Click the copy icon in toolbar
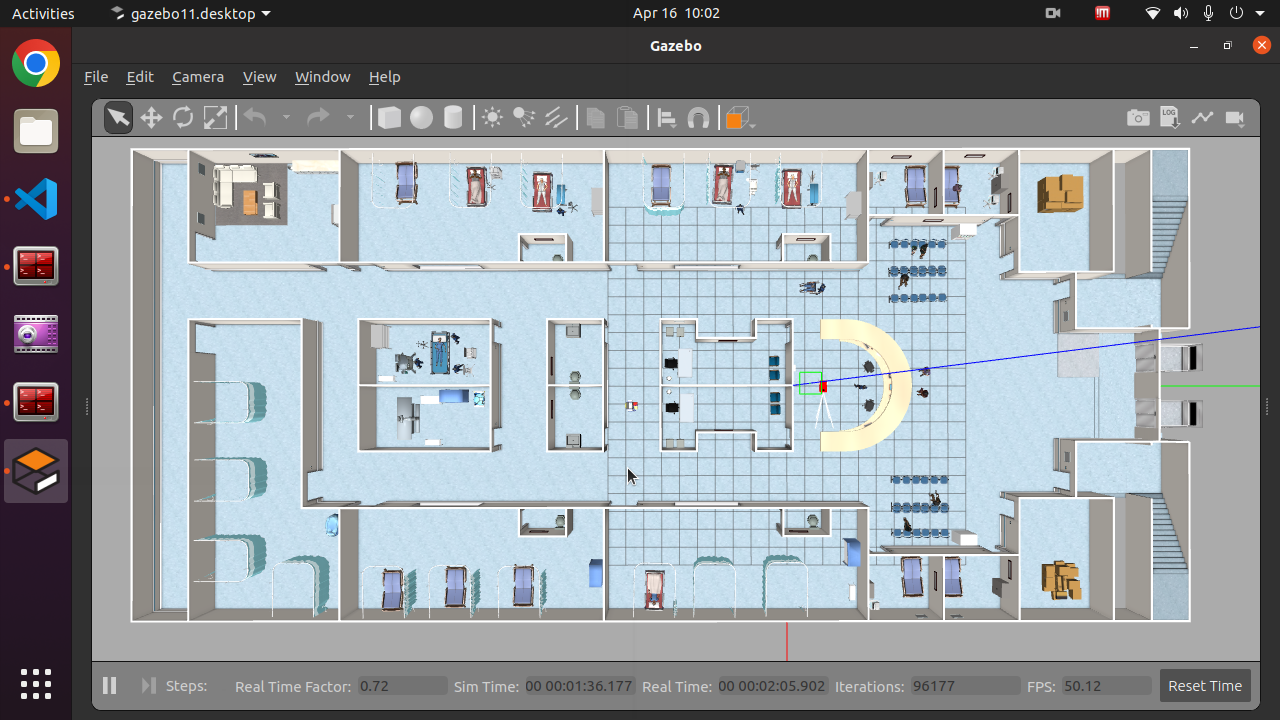Image resolution: width=1280 pixels, height=720 pixels. point(596,118)
